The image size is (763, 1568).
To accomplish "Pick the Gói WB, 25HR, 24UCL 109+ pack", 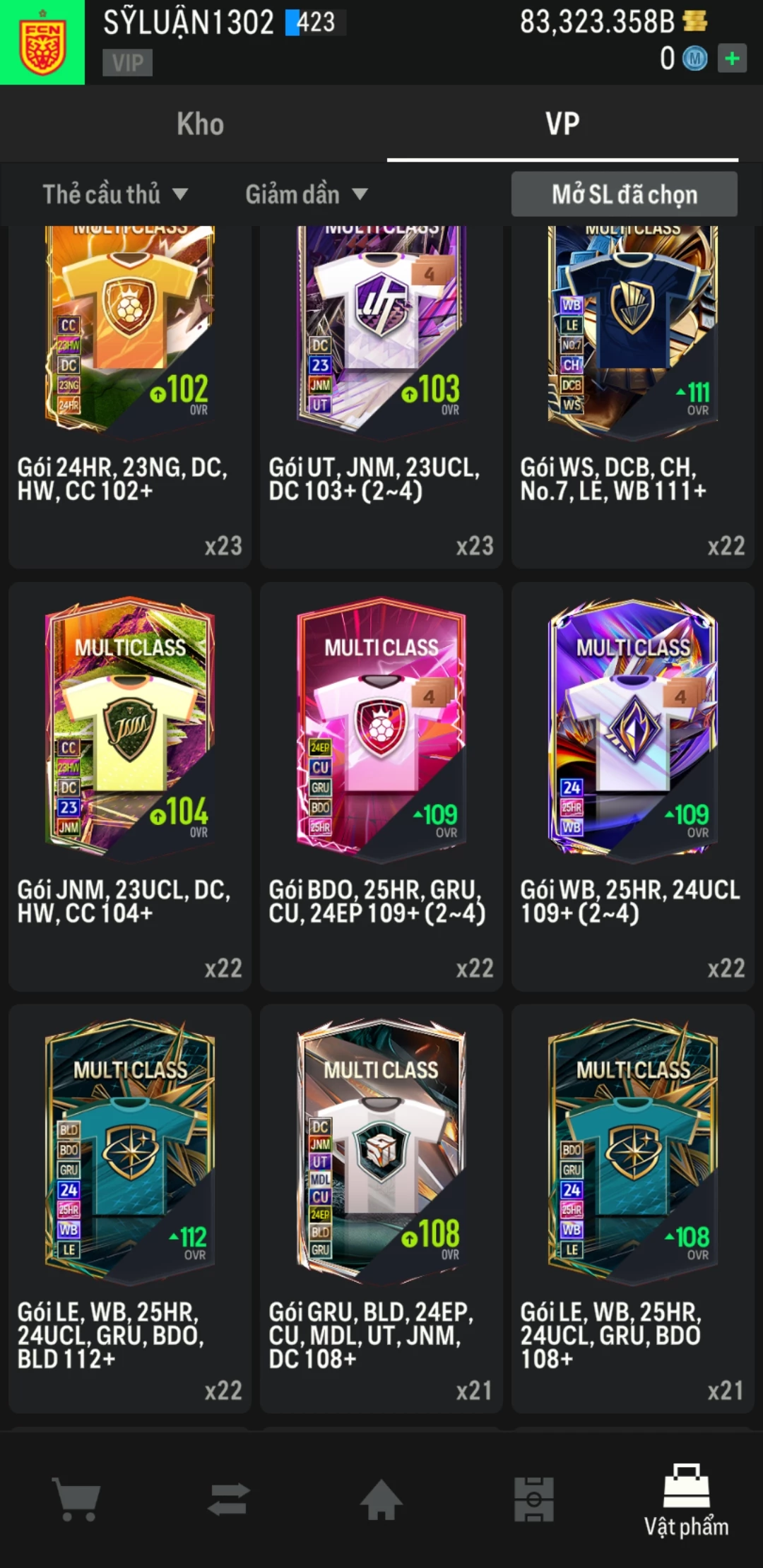I will pyautogui.click(x=633, y=787).
